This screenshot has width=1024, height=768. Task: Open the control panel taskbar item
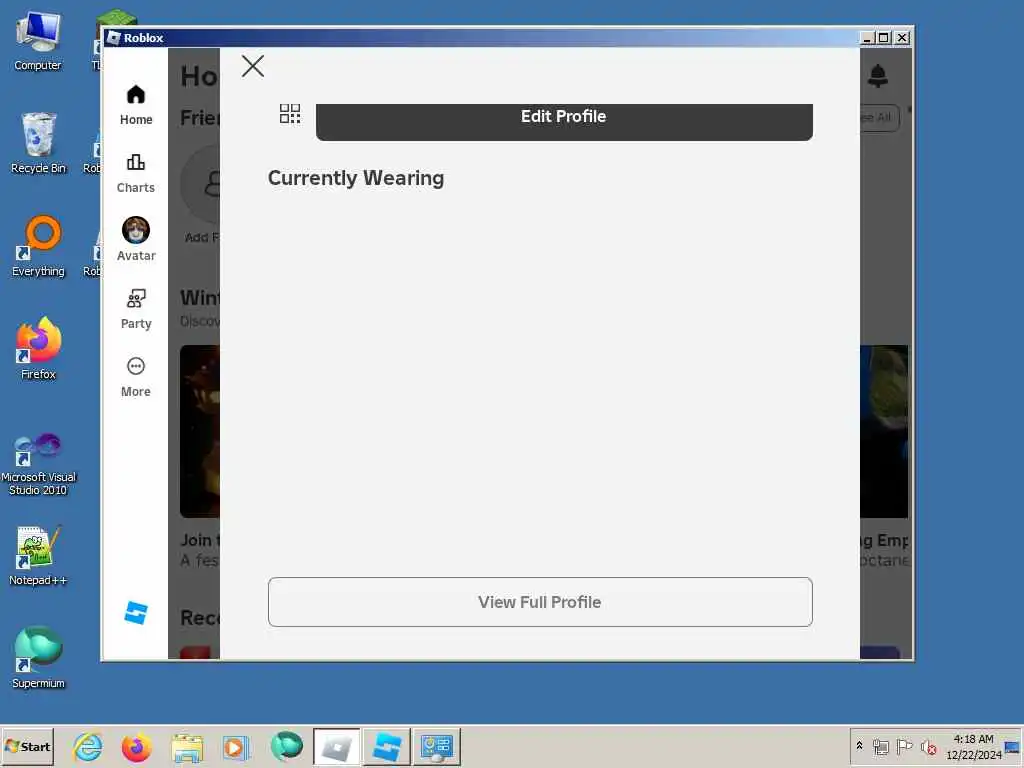pyautogui.click(x=437, y=746)
